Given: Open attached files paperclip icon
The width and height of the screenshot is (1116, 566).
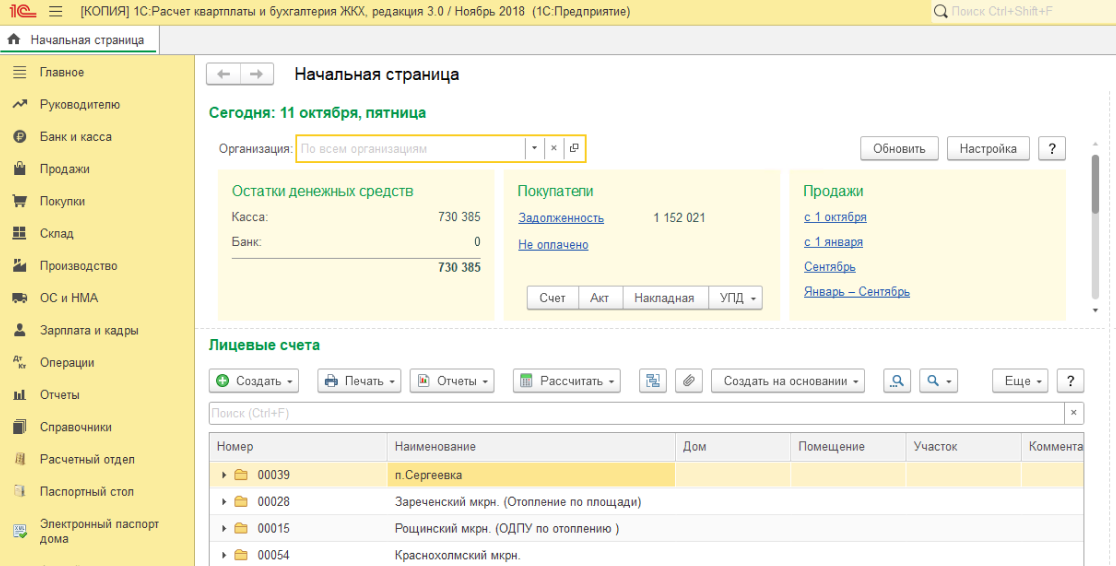Looking at the screenshot, I should point(688,381).
